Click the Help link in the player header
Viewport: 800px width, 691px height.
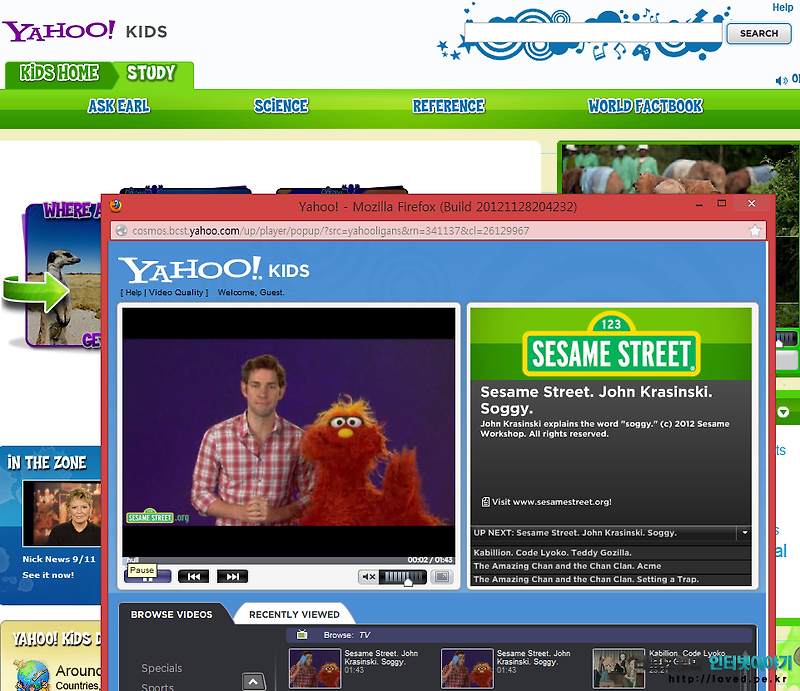click(134, 292)
